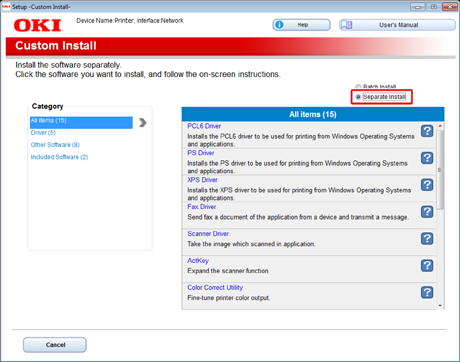Click the OKI logo
The height and width of the screenshot is (362, 460).
(x=37, y=25)
